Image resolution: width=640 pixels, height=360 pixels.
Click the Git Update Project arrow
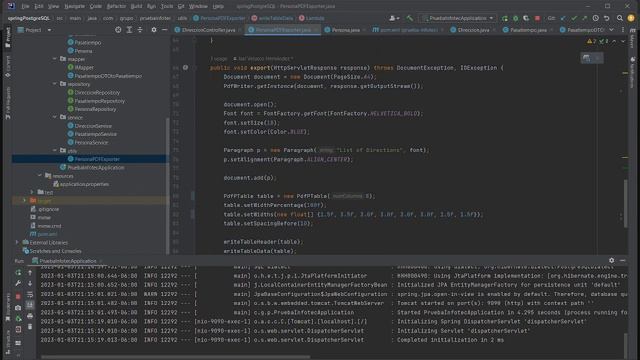[x=563, y=18]
